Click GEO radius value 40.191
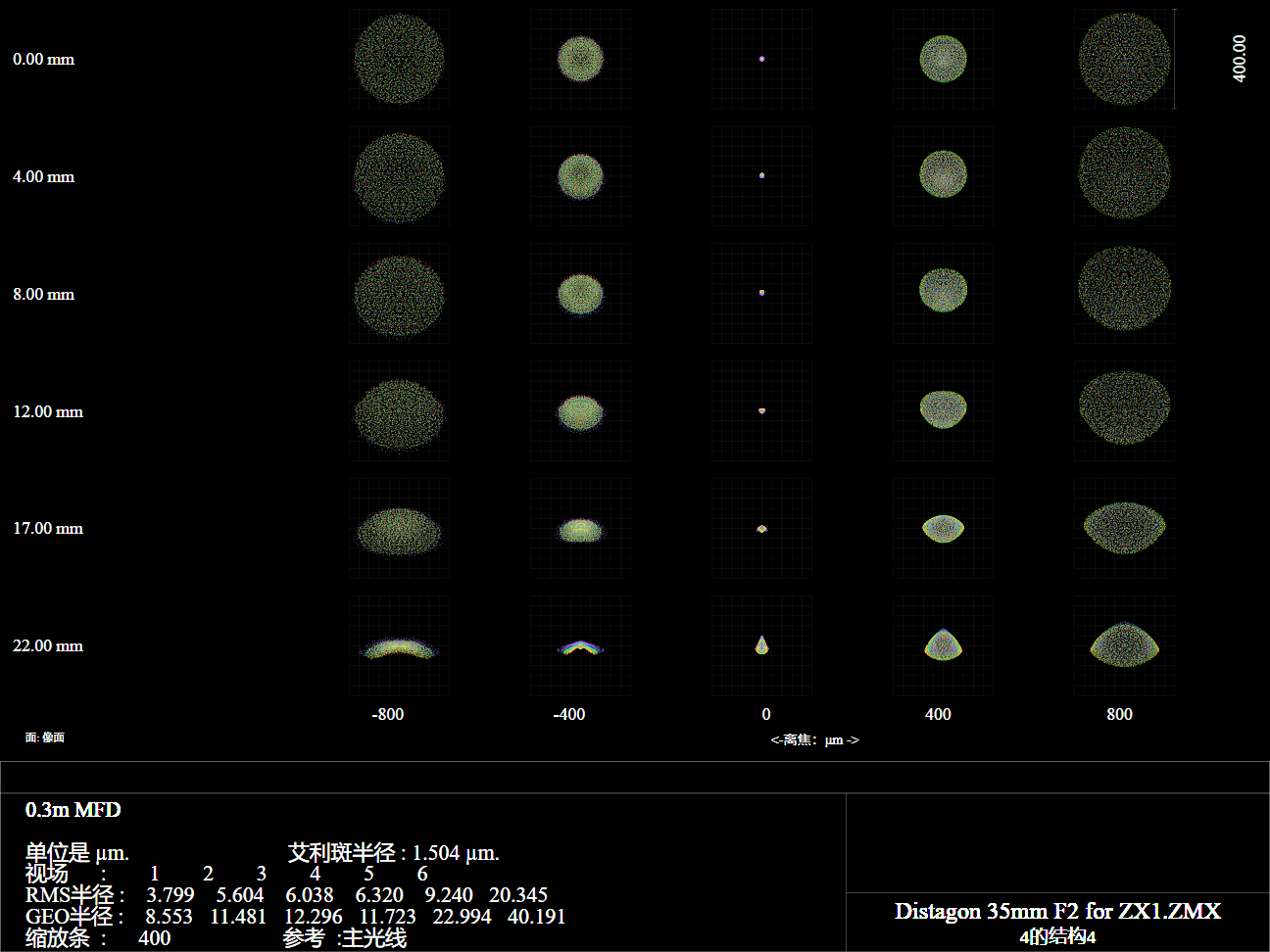1270x952 pixels. (536, 917)
